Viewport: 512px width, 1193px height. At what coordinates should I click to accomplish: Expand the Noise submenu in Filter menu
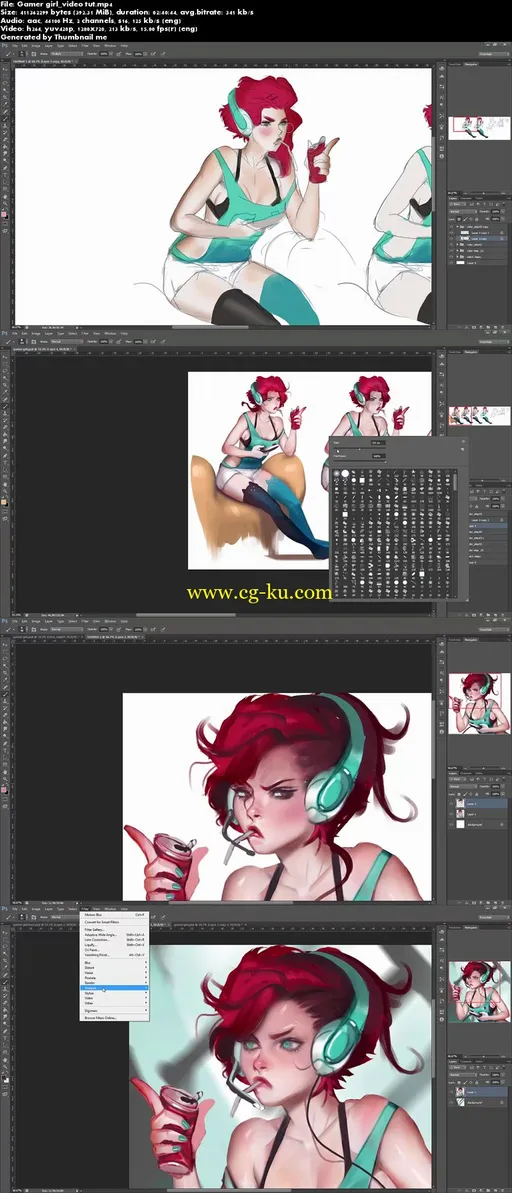coord(114,972)
